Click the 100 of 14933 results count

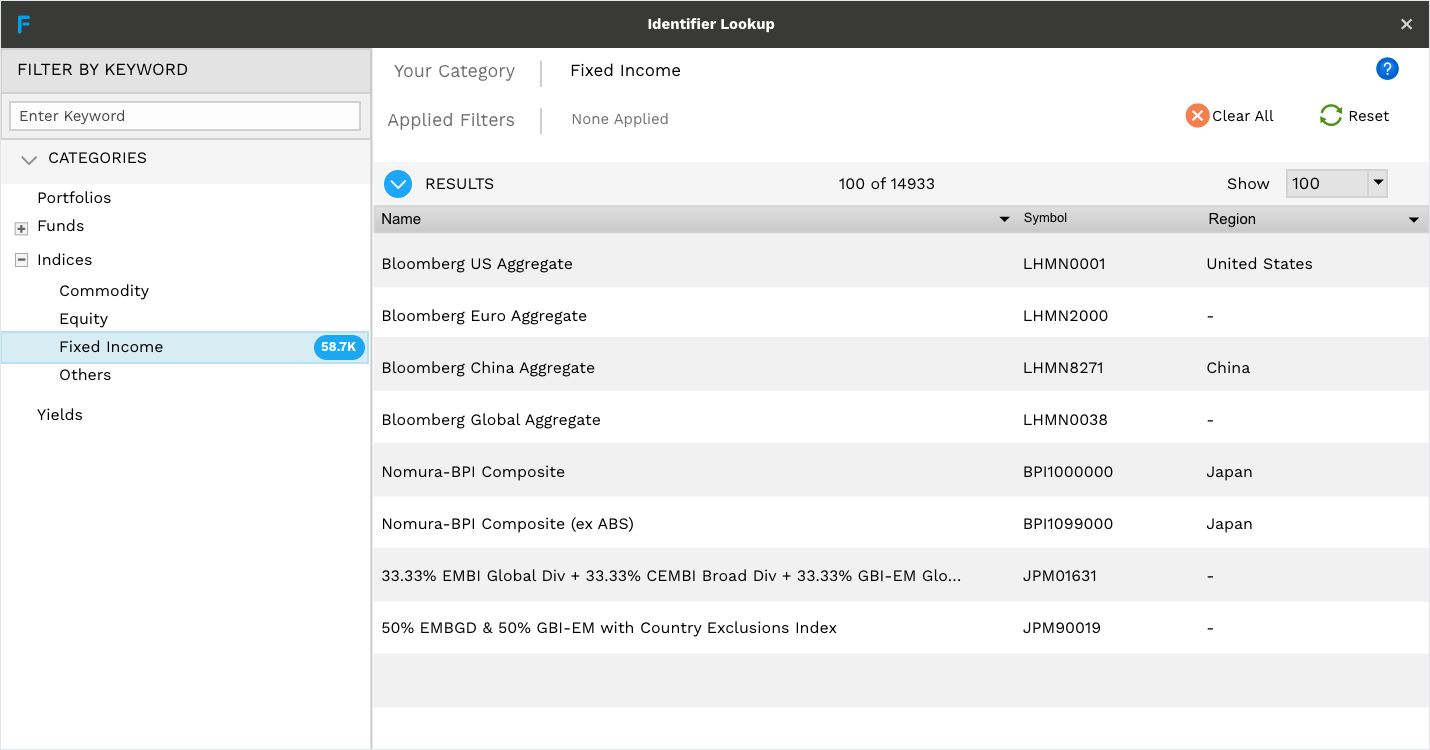point(887,184)
